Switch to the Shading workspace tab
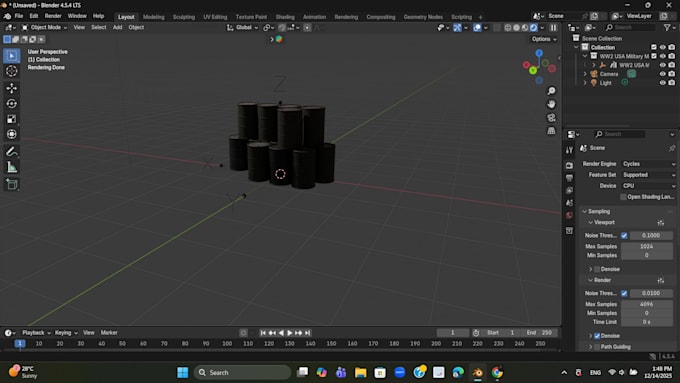 coord(285,17)
